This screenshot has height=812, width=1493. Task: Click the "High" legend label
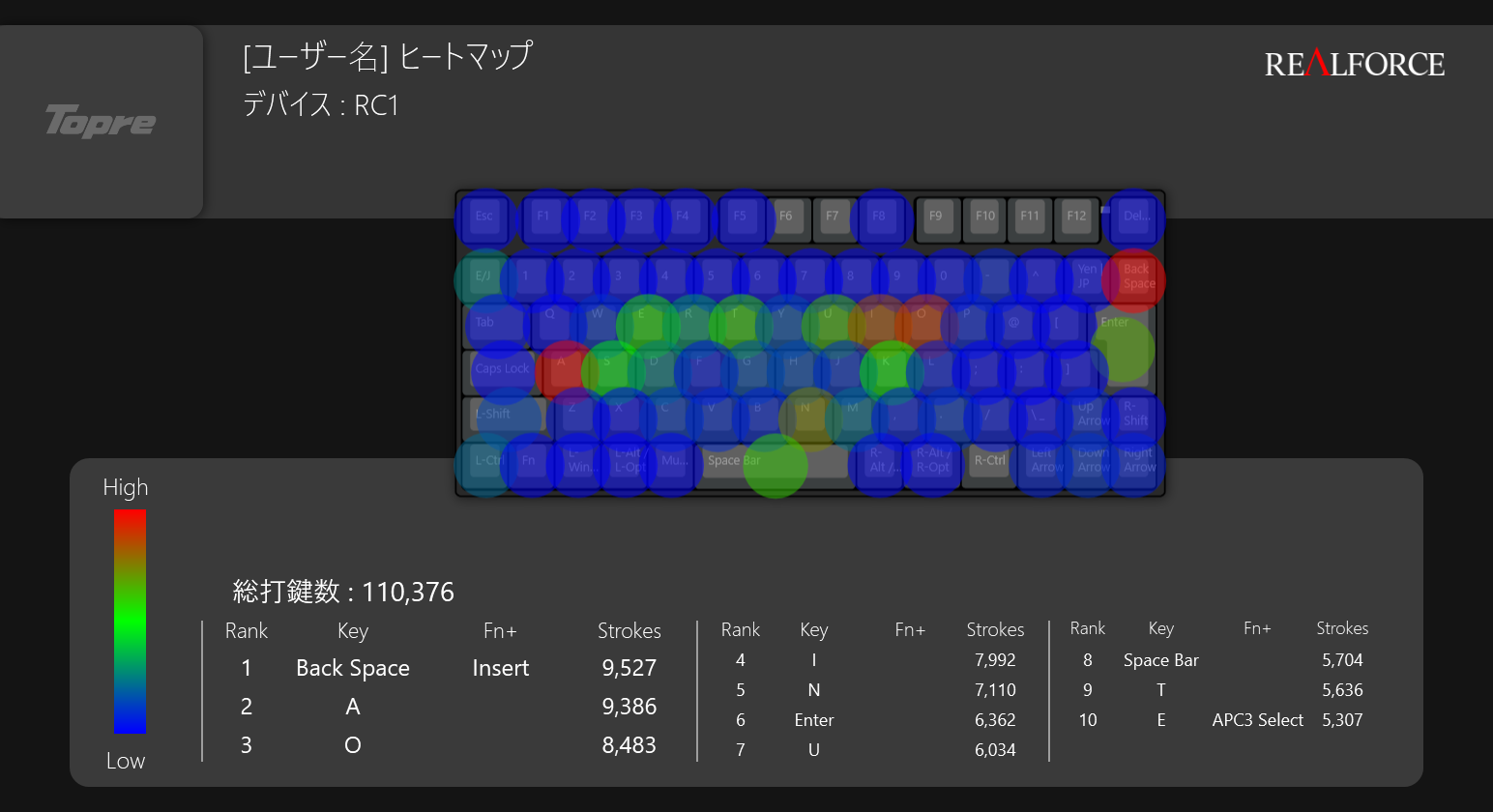click(x=126, y=487)
